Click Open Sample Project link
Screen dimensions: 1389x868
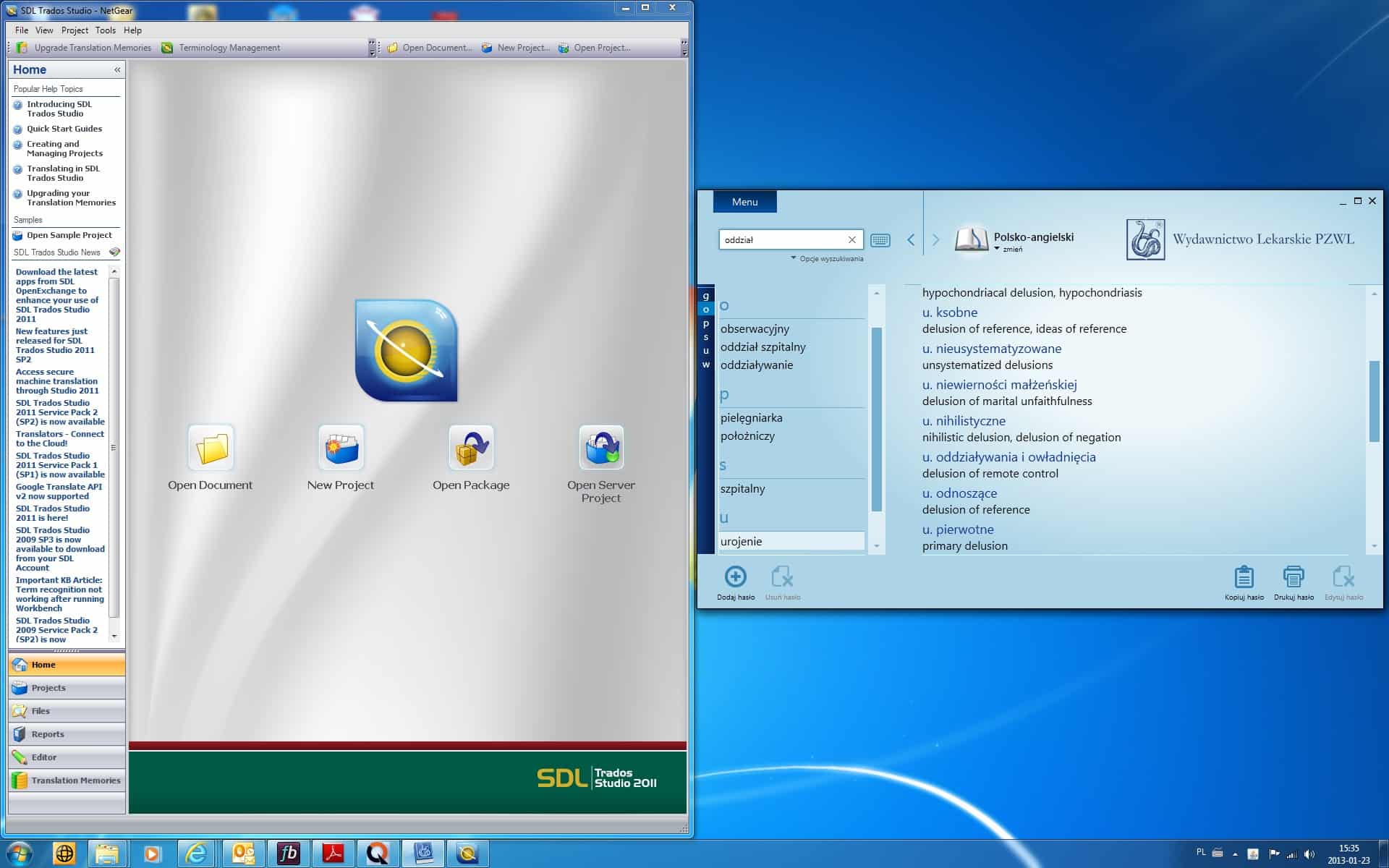tap(69, 235)
